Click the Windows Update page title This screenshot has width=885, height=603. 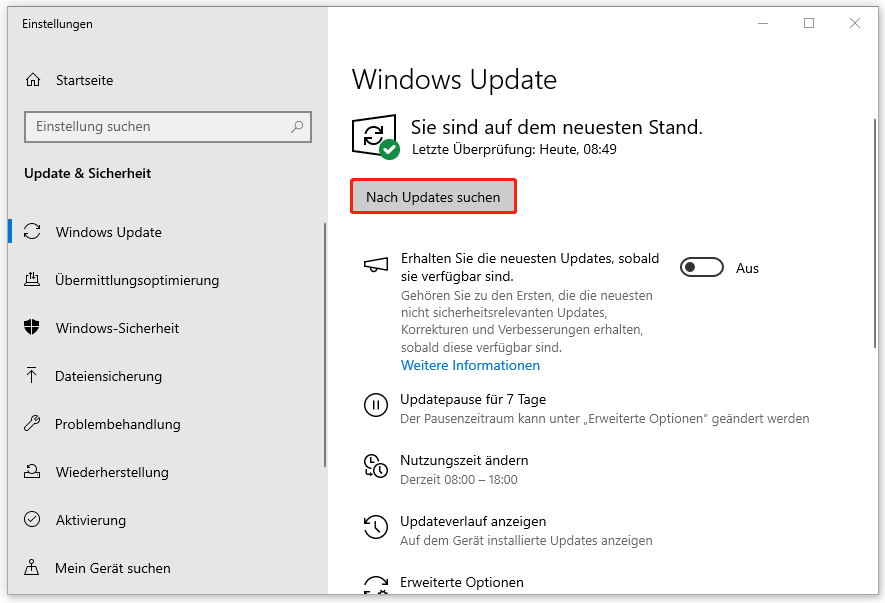[454, 80]
